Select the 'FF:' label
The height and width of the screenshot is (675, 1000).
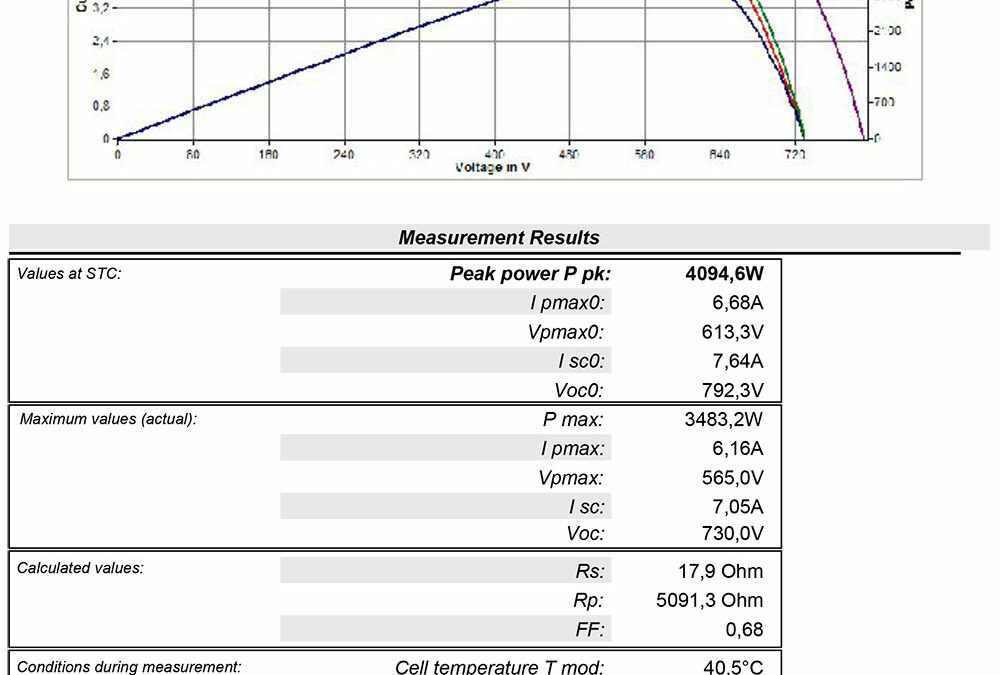pos(589,630)
